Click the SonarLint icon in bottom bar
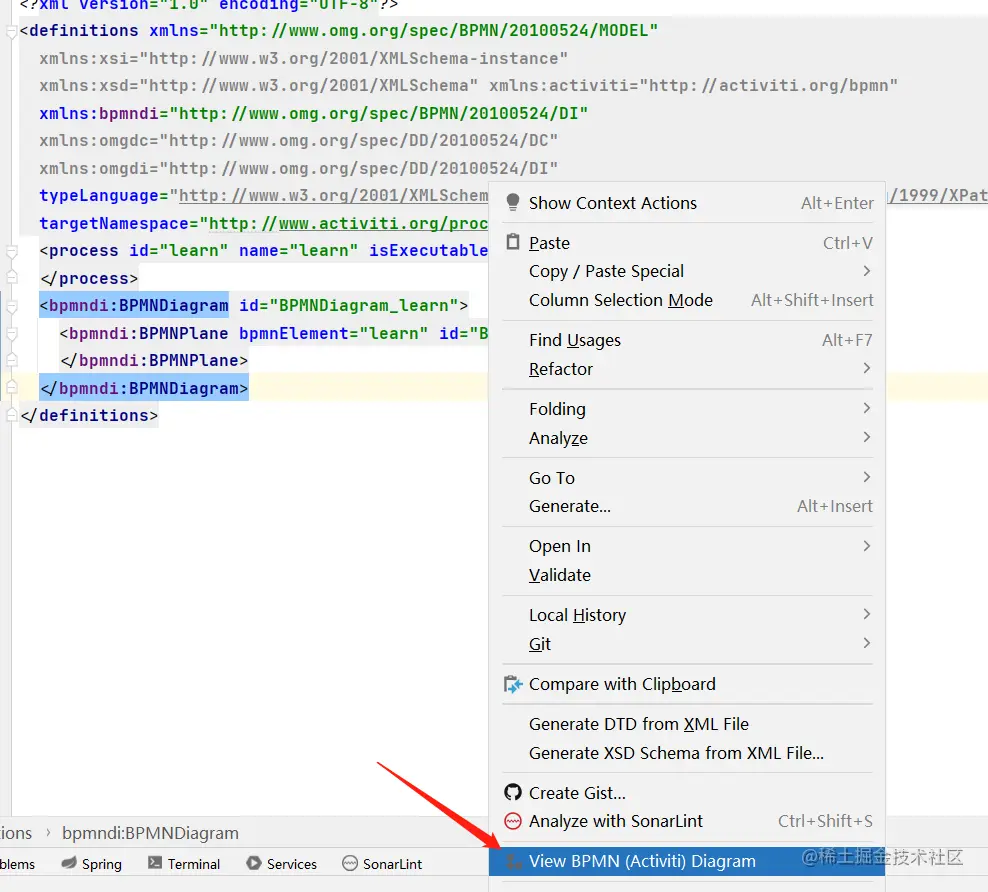The height and width of the screenshot is (892, 988). 350,863
